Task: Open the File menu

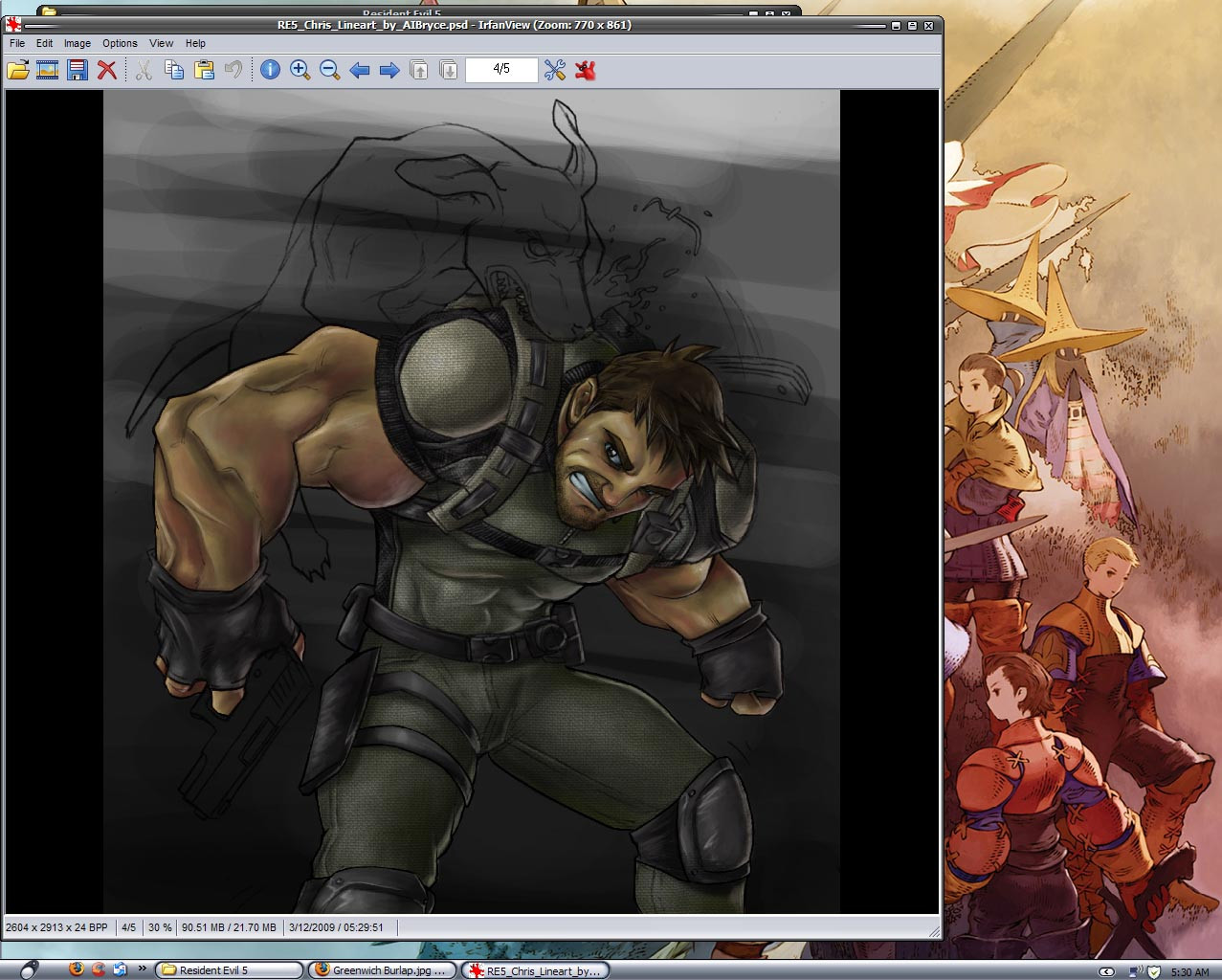Action: coord(17,43)
